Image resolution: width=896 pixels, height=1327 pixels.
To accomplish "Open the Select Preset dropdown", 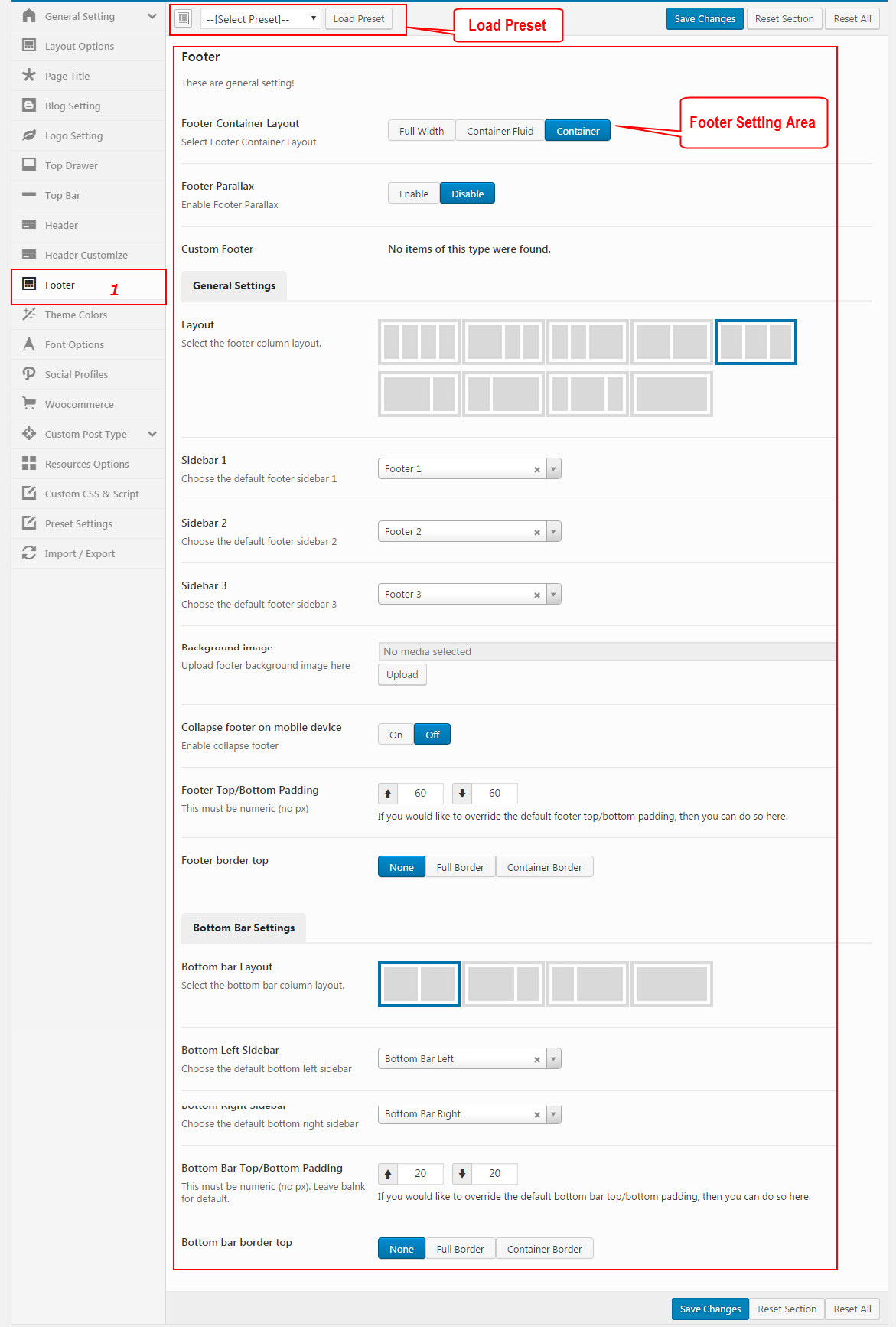I will pos(261,19).
